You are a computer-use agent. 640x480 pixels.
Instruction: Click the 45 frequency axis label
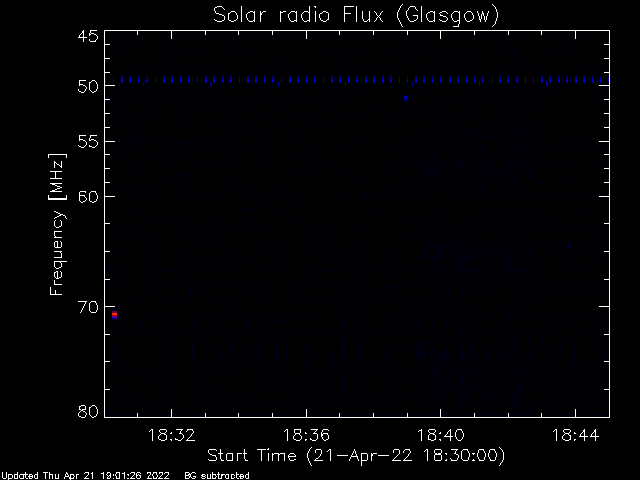click(x=88, y=36)
